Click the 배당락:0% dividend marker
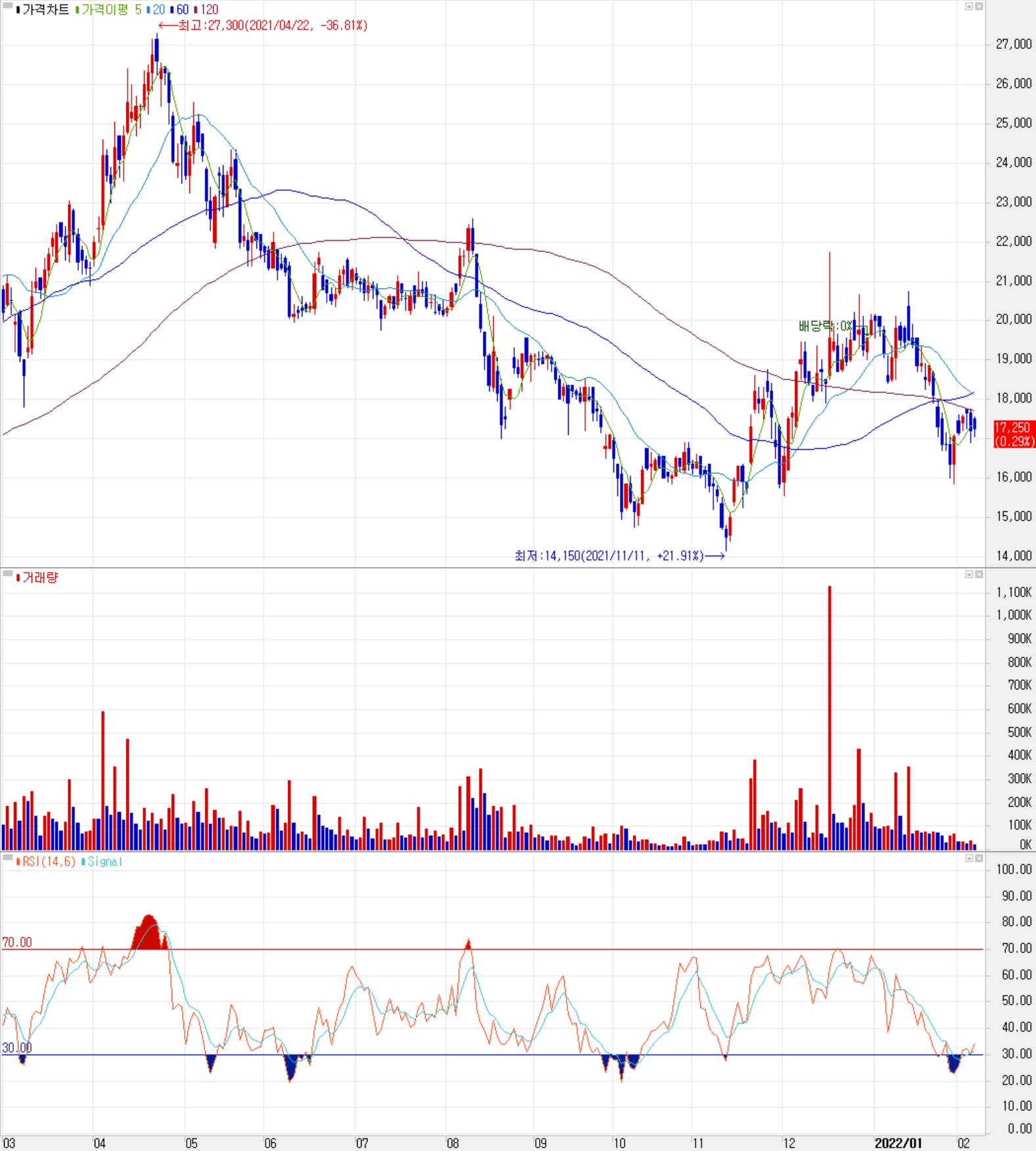 click(826, 326)
